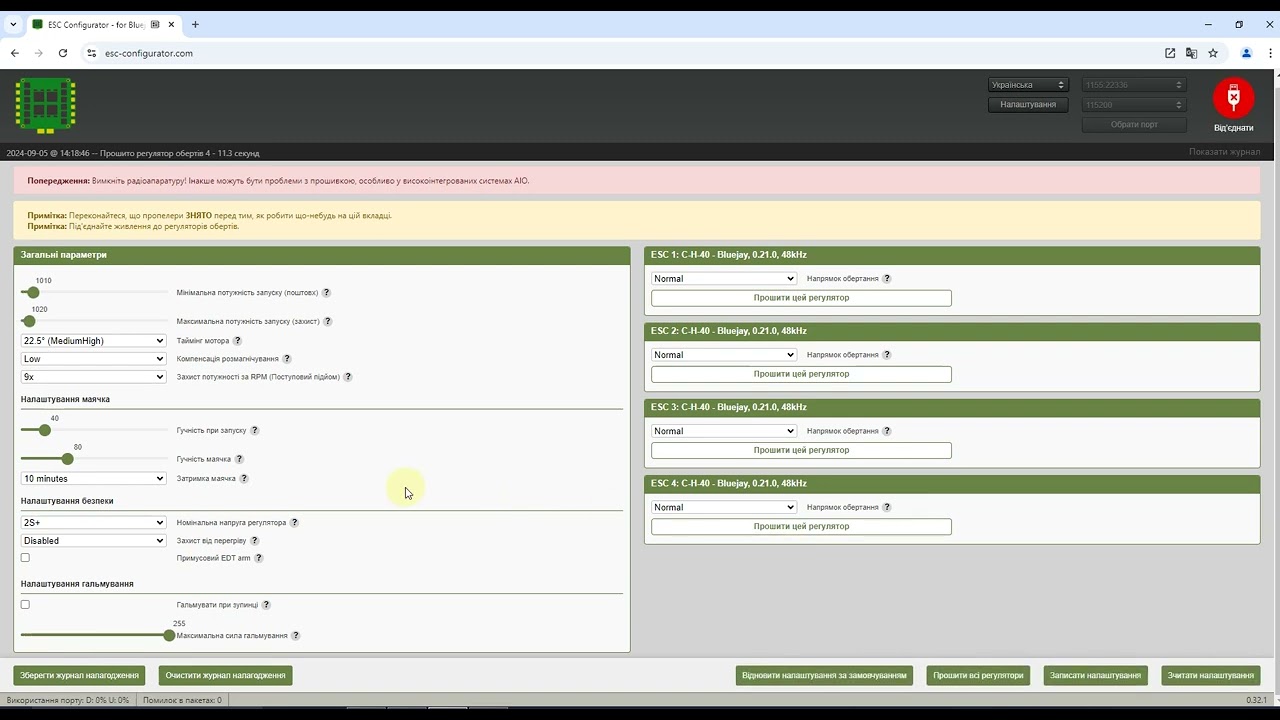
Task: Click Відновити налаштування за замовчуванням button
Action: pyautogui.click(x=824, y=676)
